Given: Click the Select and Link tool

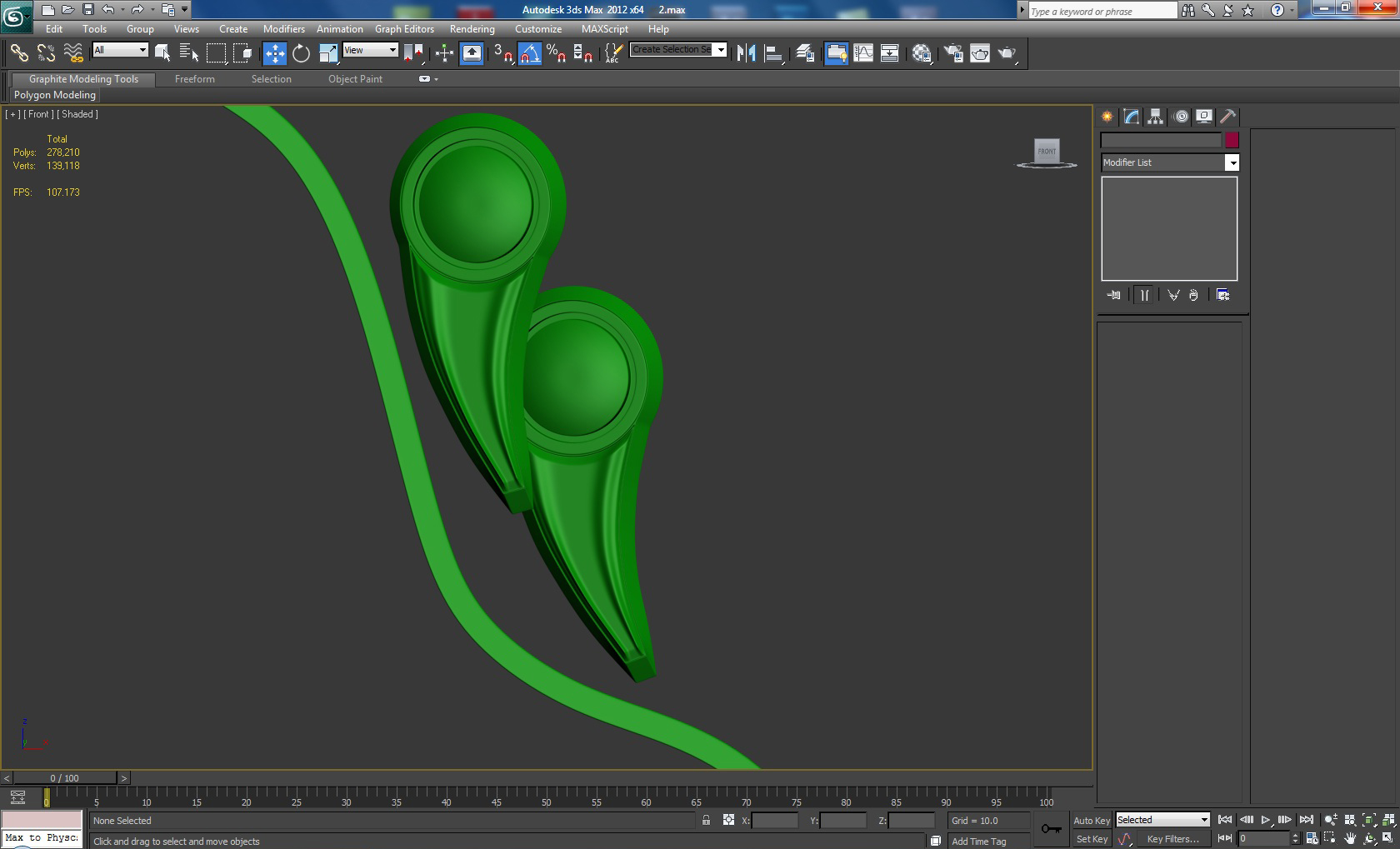Looking at the screenshot, I should [x=19, y=53].
